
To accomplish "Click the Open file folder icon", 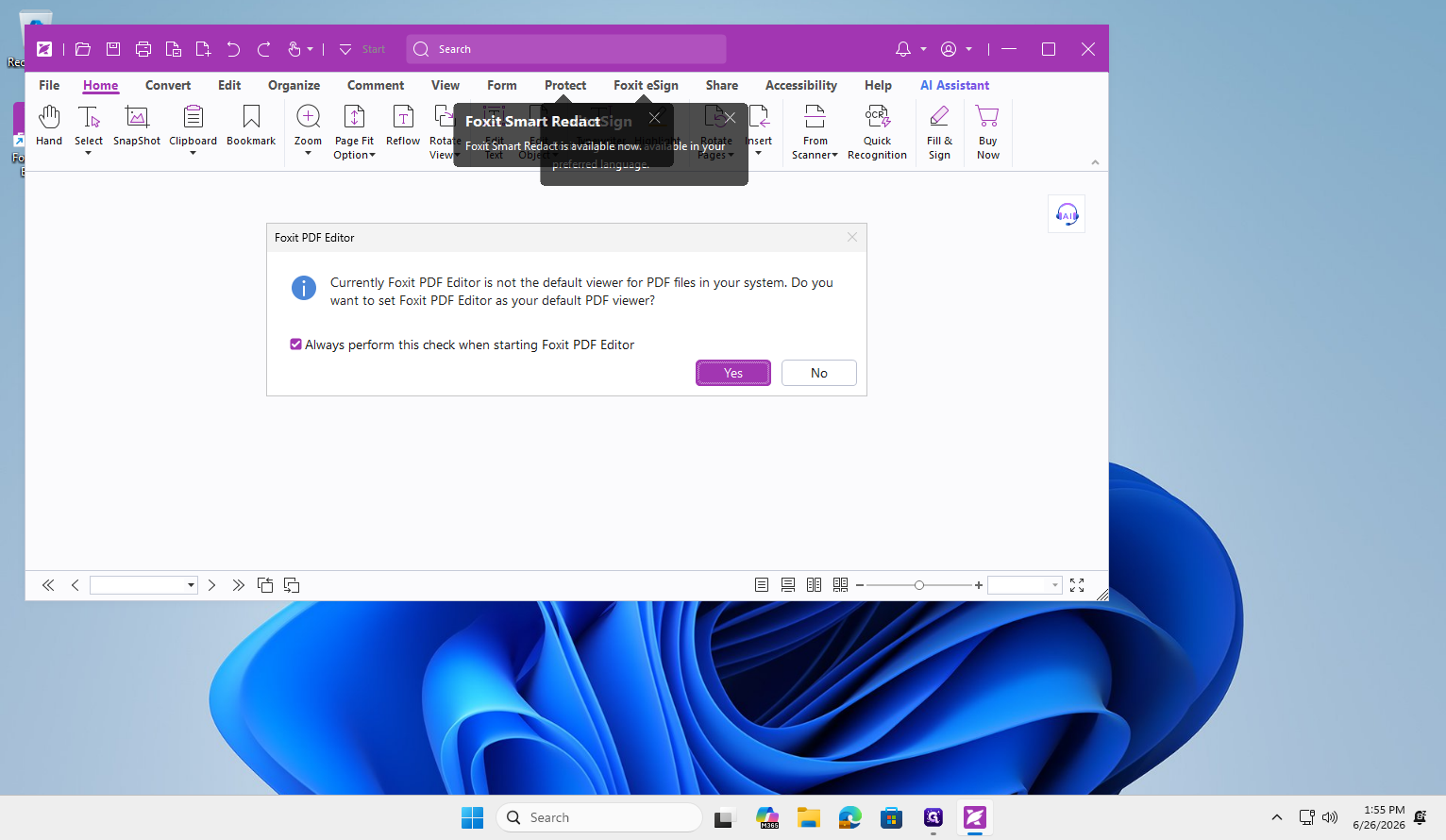I will [83, 49].
